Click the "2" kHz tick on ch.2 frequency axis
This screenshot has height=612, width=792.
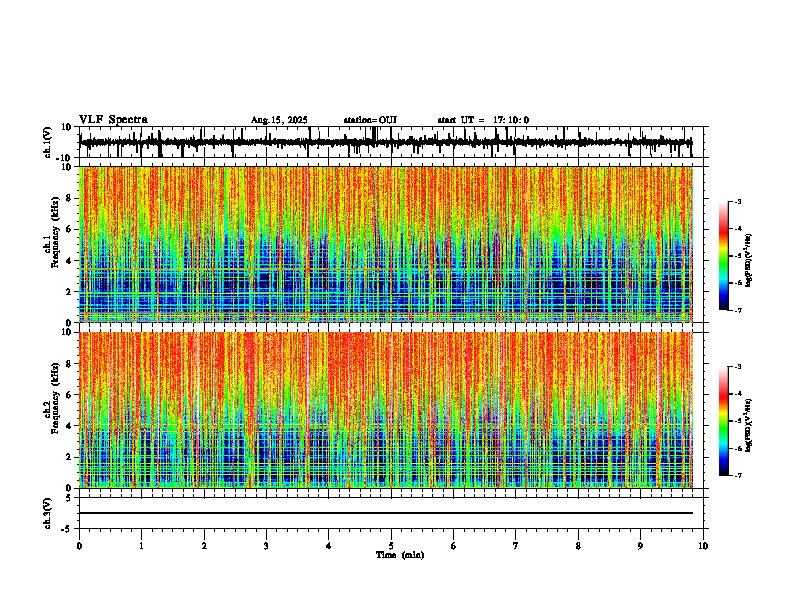coord(69,457)
